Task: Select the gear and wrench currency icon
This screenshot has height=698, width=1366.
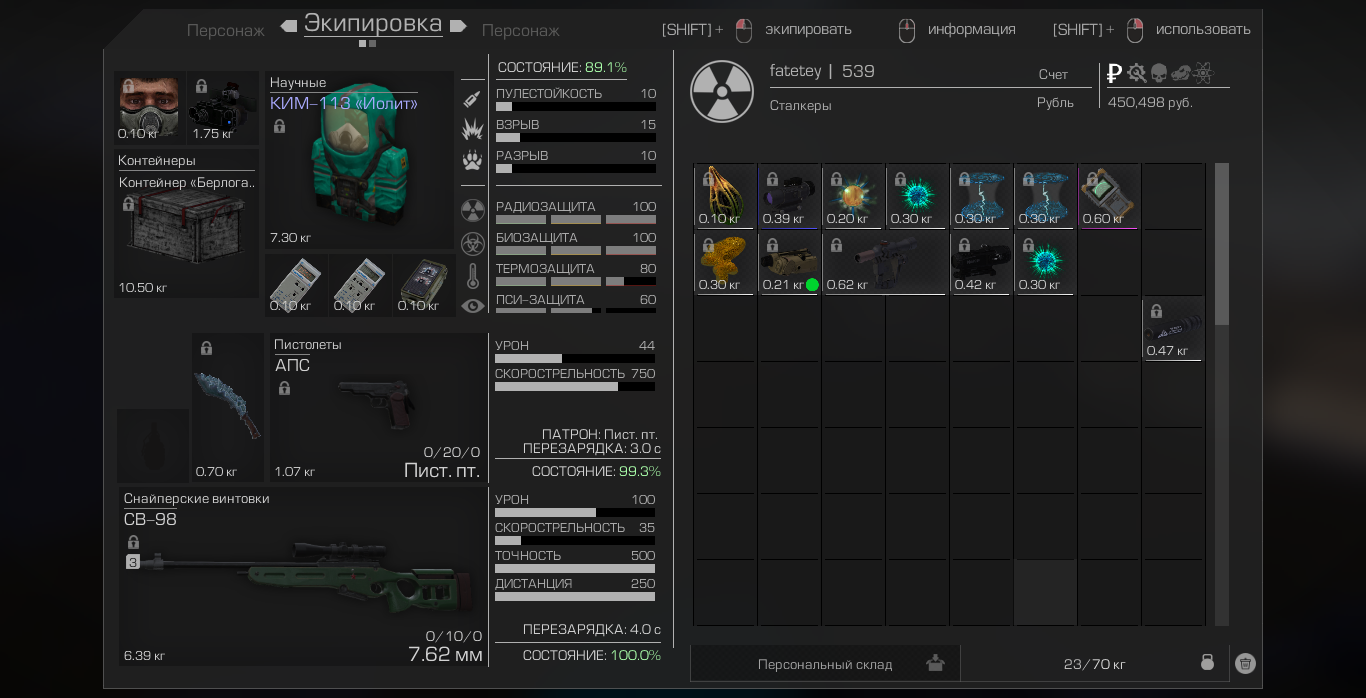Action: [1137, 73]
